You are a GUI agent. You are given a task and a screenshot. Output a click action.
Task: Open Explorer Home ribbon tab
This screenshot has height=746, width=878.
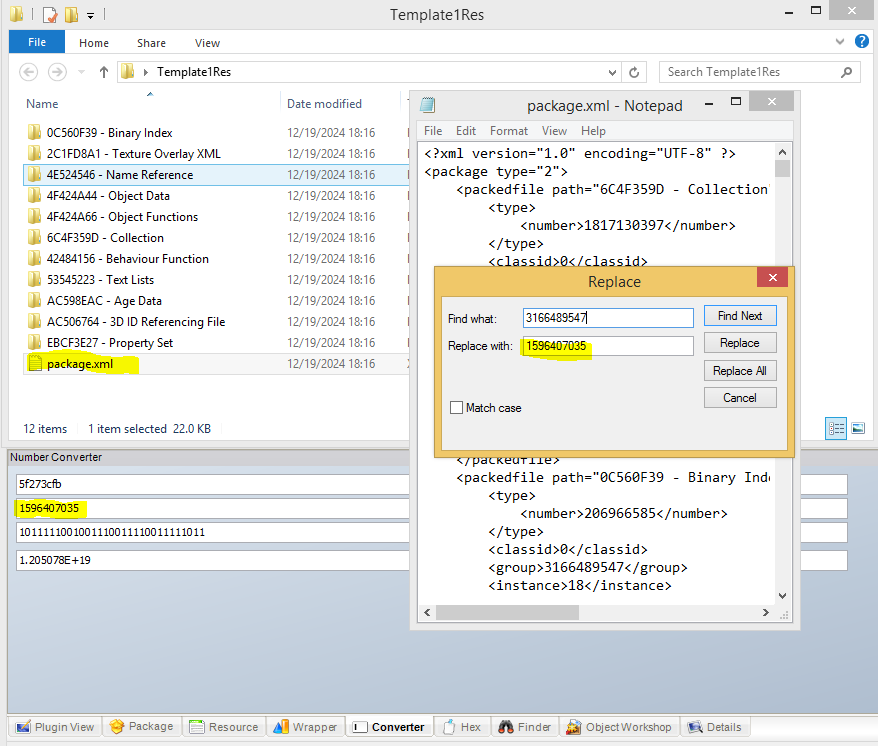[94, 43]
